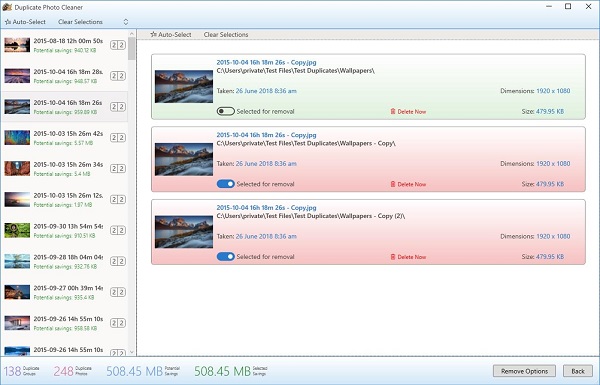Toggle removal switch for Wallpapers\ folder copy

[225, 111]
